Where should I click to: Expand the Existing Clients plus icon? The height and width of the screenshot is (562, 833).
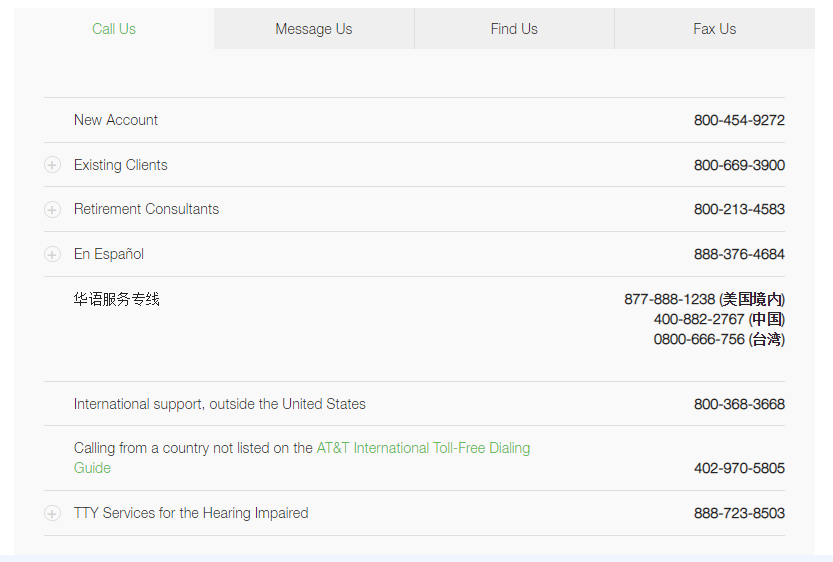tap(52, 165)
